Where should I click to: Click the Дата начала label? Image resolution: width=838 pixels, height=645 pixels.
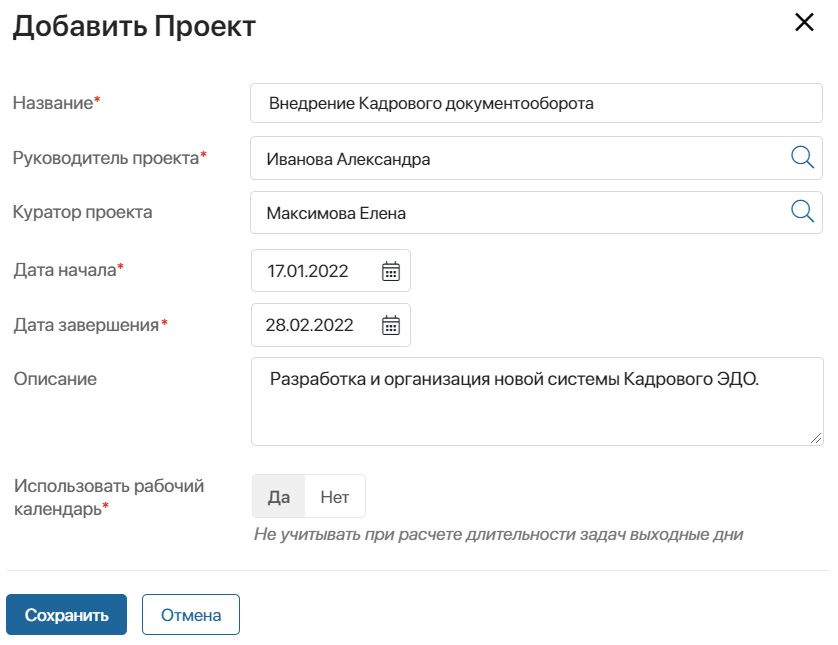[68, 270]
